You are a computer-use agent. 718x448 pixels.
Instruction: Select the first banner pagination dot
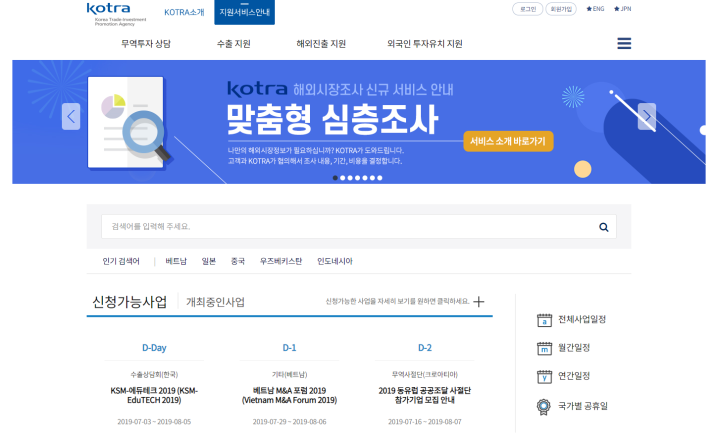(x=335, y=178)
